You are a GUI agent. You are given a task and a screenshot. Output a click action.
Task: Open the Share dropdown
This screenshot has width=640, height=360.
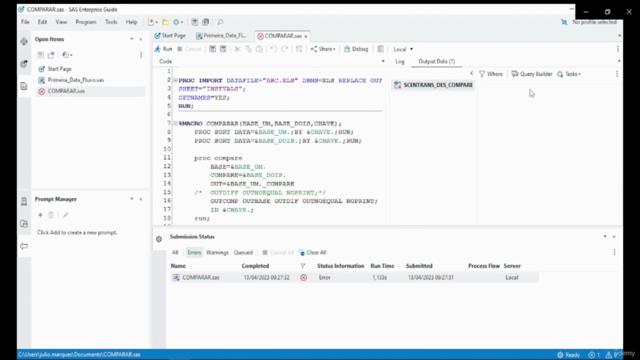tap(323, 49)
